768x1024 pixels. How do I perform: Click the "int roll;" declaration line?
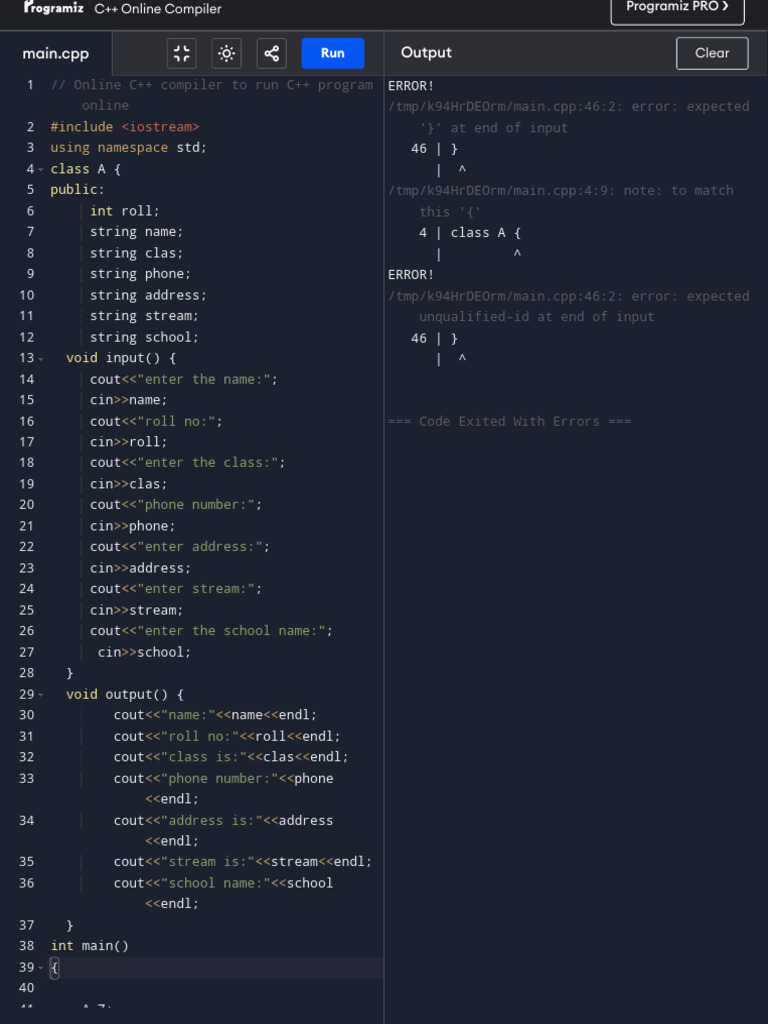coord(124,211)
